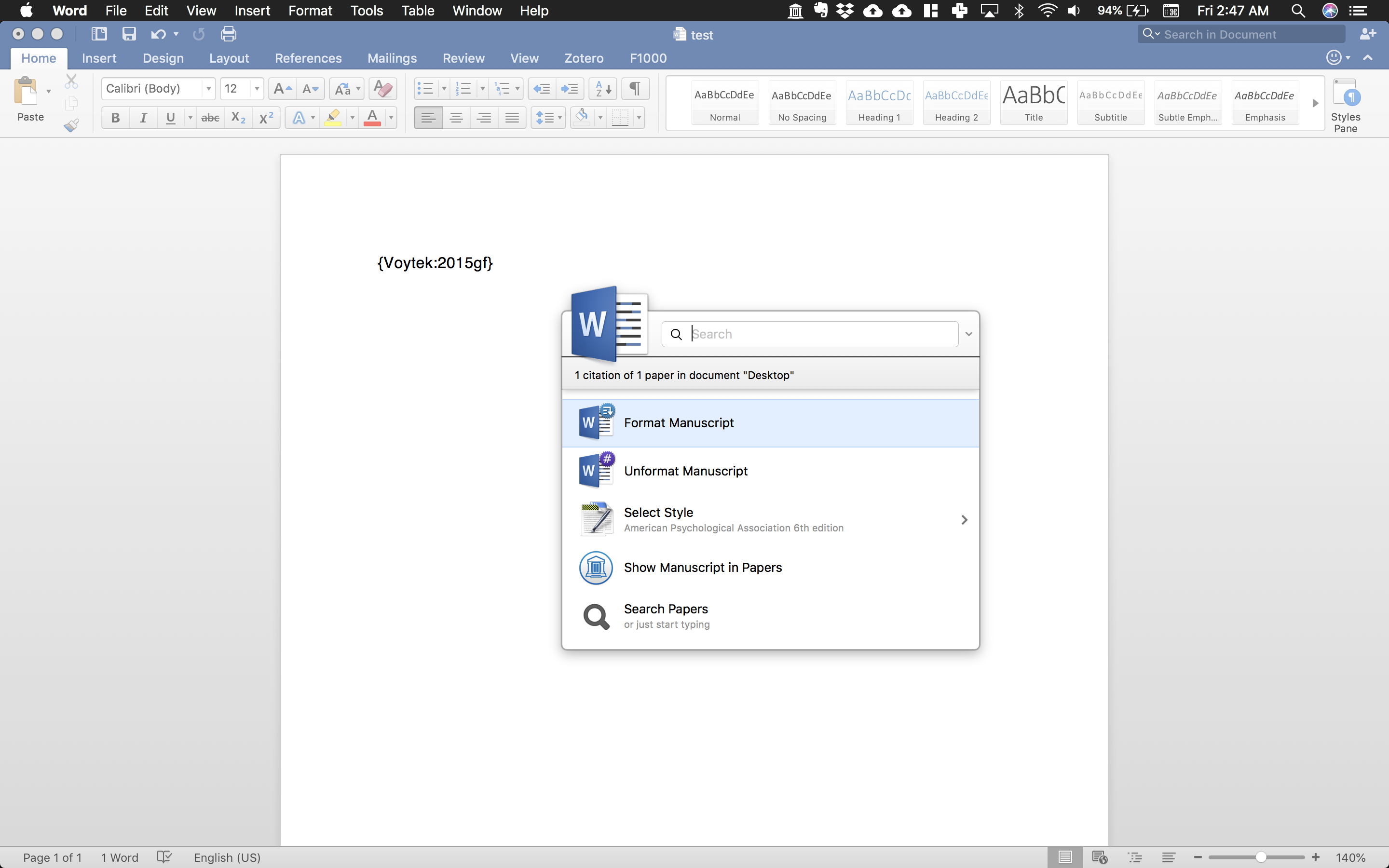This screenshot has height=868, width=1389.
Task: Click Show Manuscript in Papers
Action: coord(770,568)
